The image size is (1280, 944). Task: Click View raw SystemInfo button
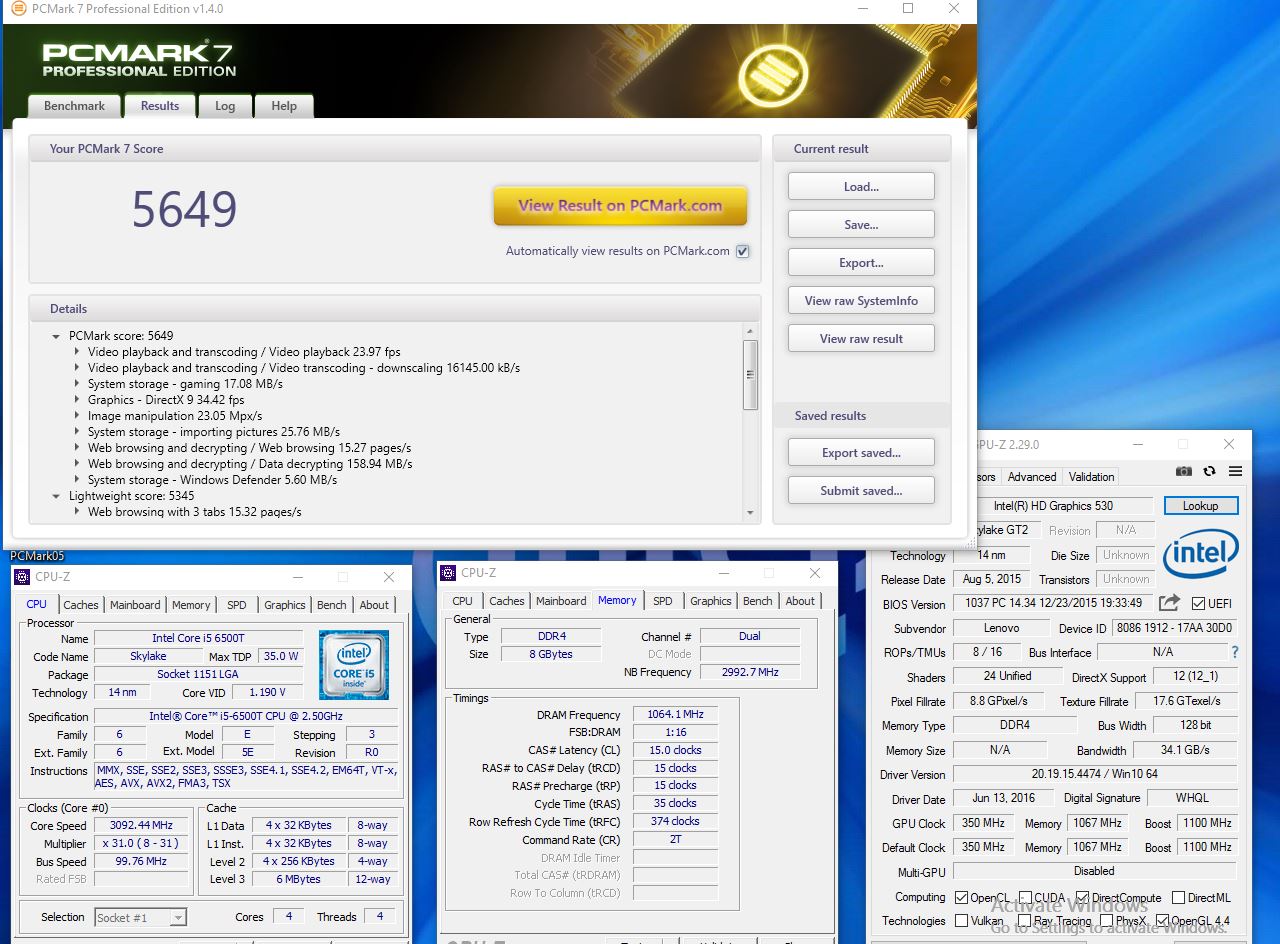point(861,301)
